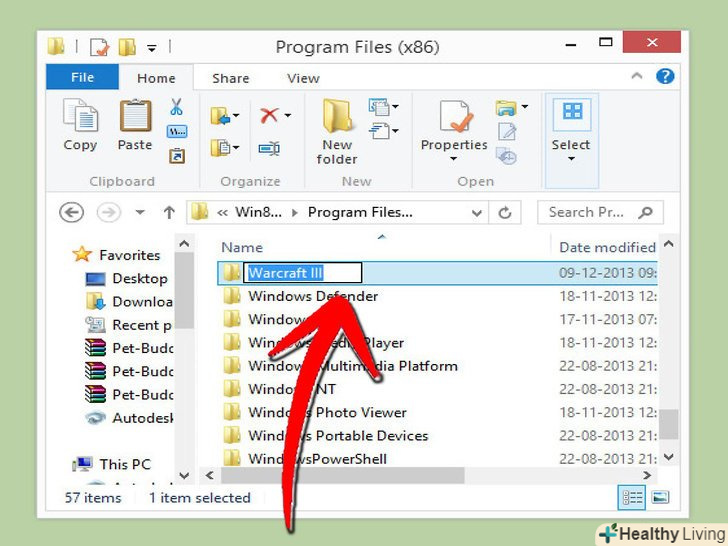
Task: Open the Properties dropdown arrow
Action: click(x=454, y=159)
